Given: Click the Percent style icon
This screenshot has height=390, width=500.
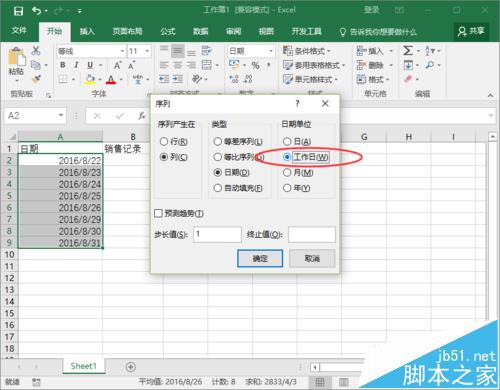Looking at the screenshot, I should (255, 65).
